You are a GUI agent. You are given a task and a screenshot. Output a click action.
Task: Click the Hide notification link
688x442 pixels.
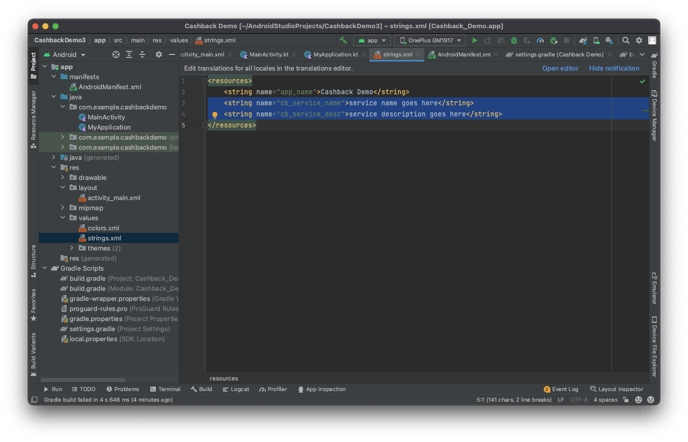[x=614, y=68]
